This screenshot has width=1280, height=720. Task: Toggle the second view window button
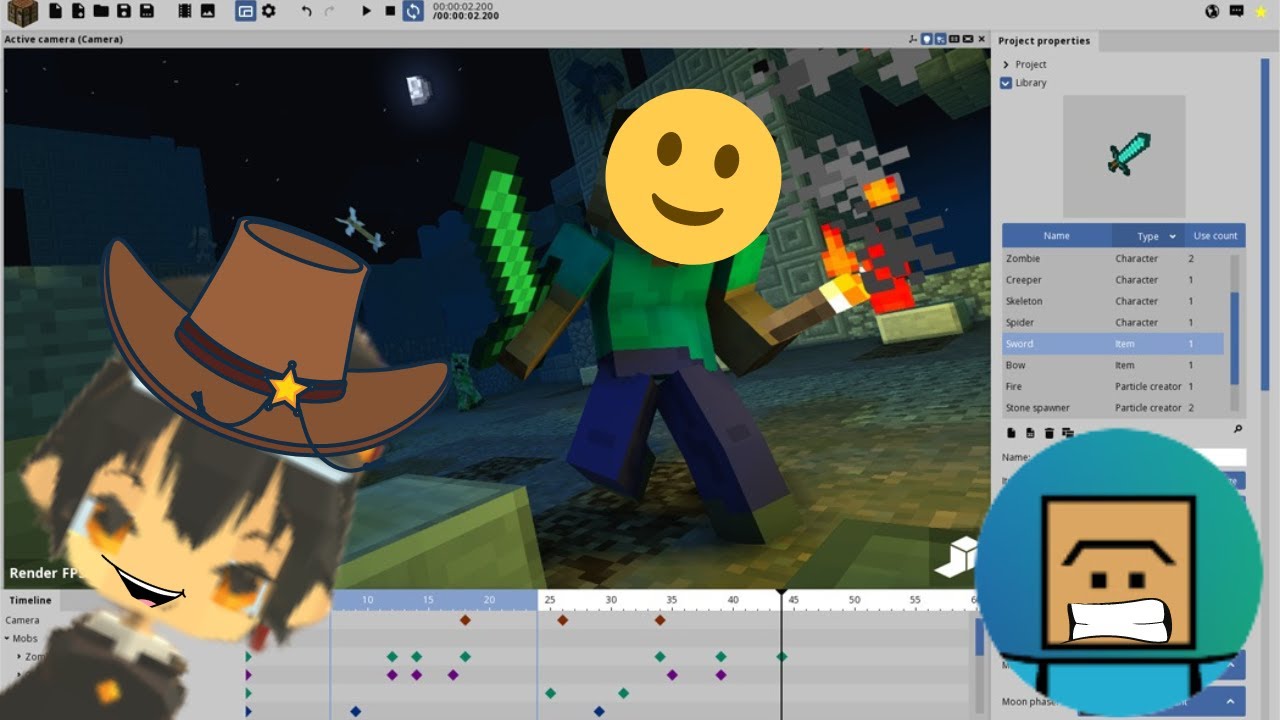click(x=246, y=11)
